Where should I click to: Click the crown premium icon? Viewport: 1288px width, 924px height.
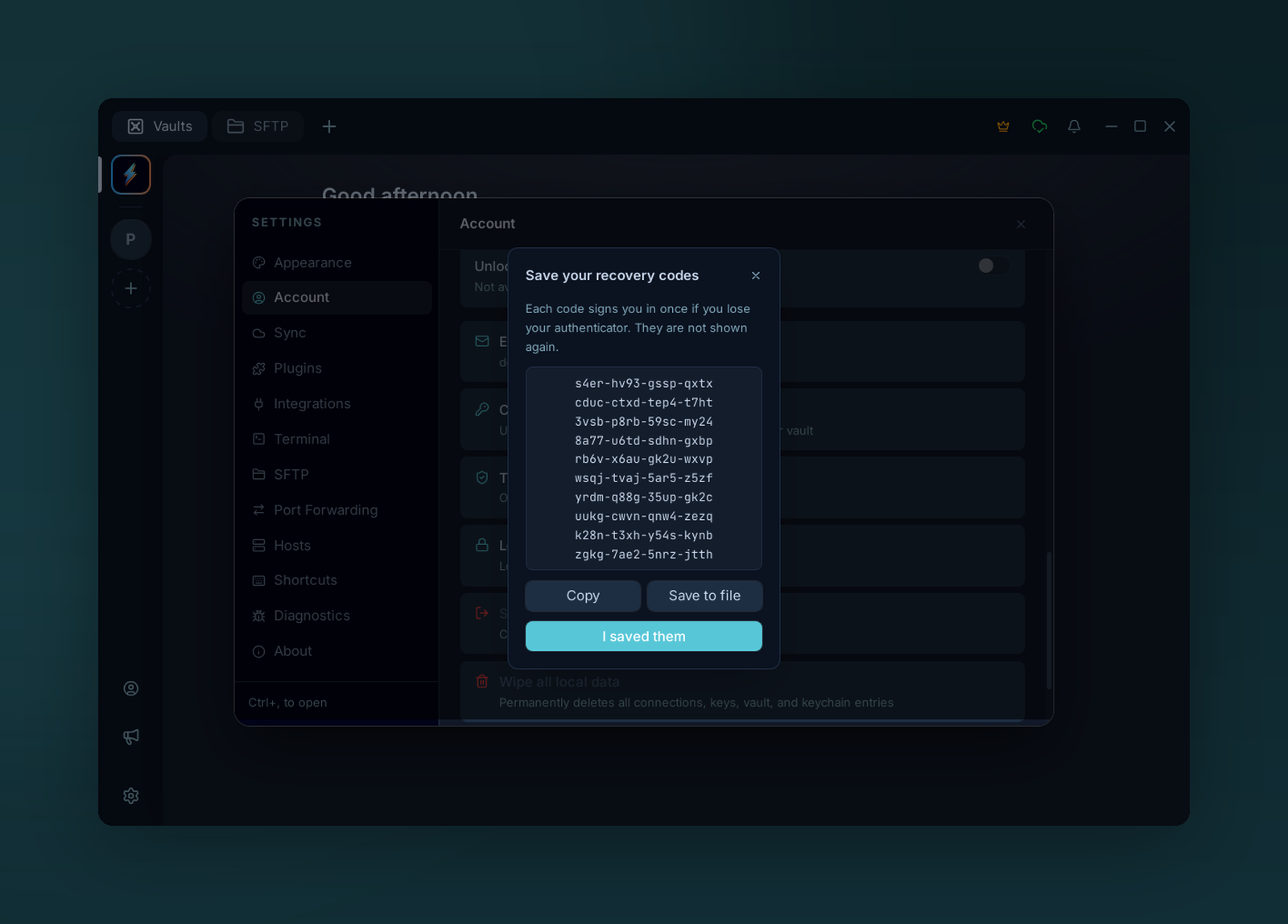[1003, 126]
